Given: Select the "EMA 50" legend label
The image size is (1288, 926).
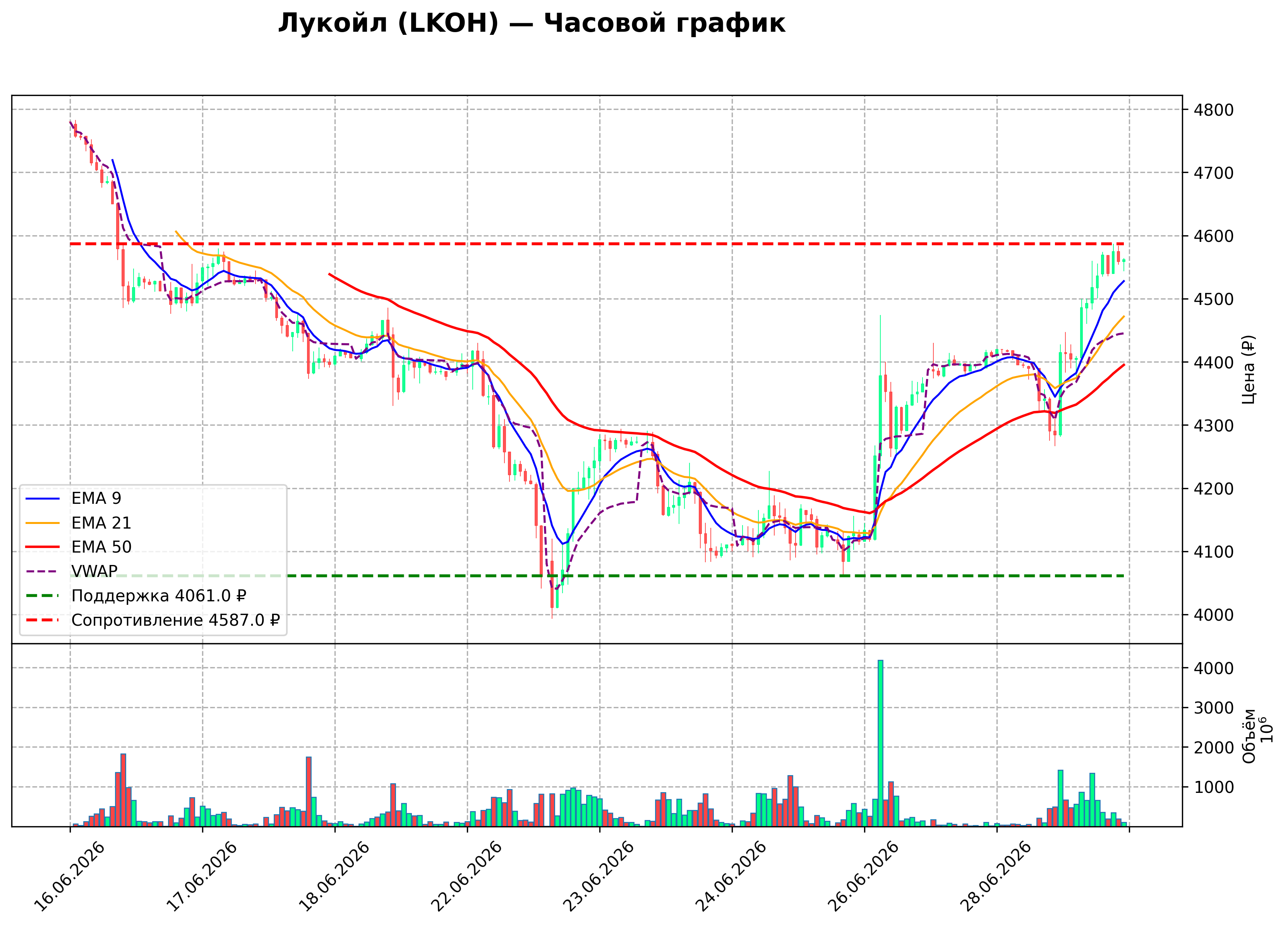Looking at the screenshot, I should (x=101, y=547).
